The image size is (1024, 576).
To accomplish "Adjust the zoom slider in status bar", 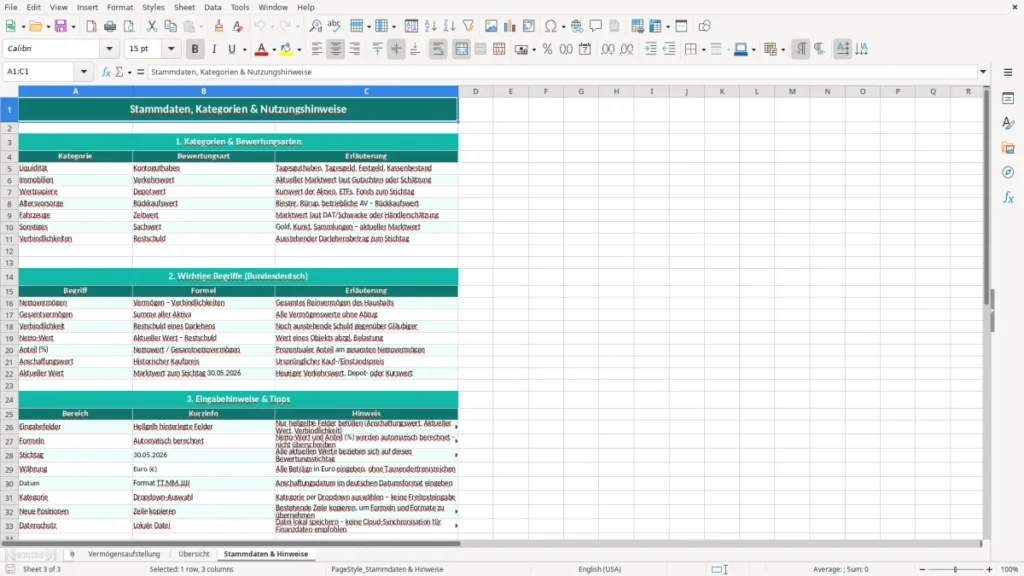I will click(955, 569).
